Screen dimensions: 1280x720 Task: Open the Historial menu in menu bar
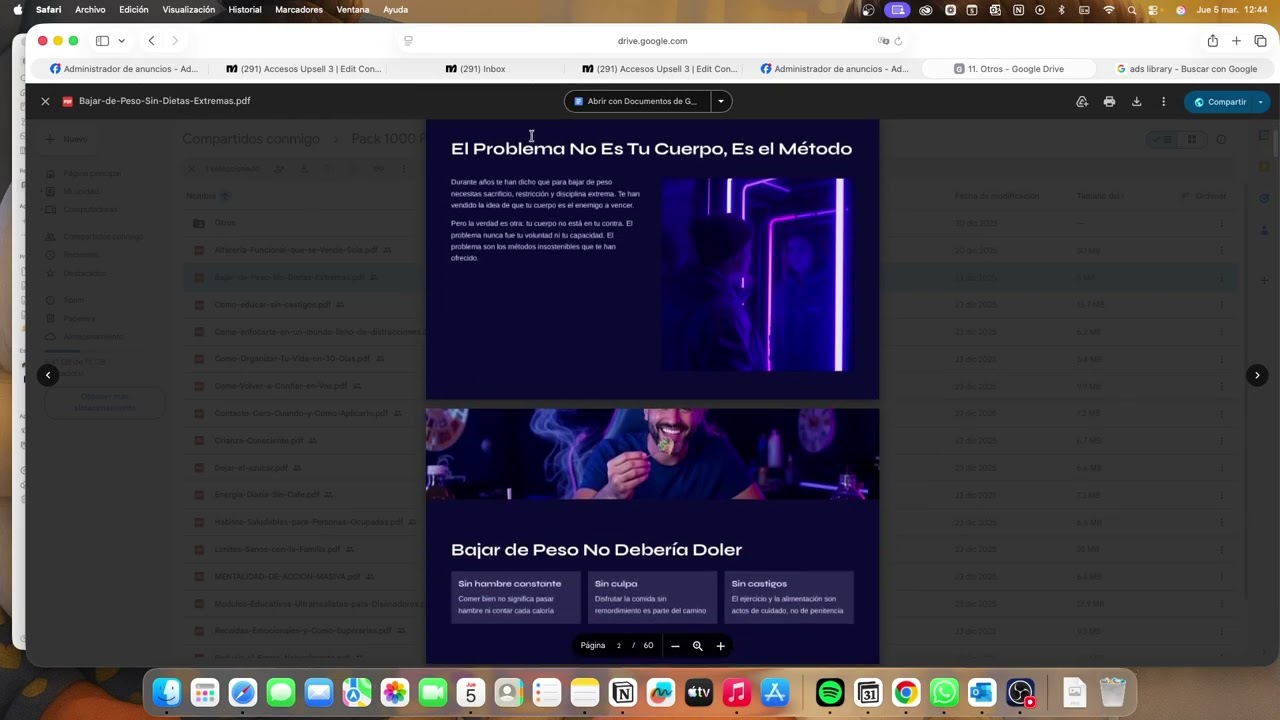point(245,10)
